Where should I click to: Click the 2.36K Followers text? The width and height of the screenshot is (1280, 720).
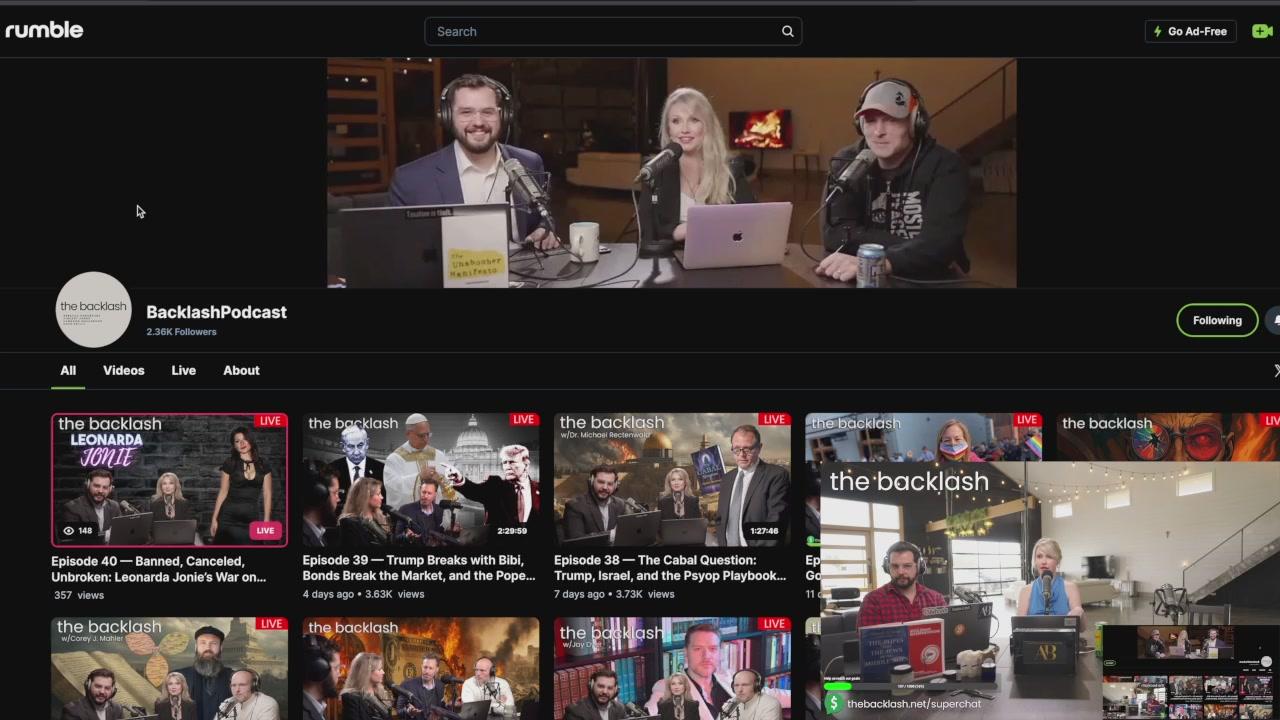pos(181,332)
